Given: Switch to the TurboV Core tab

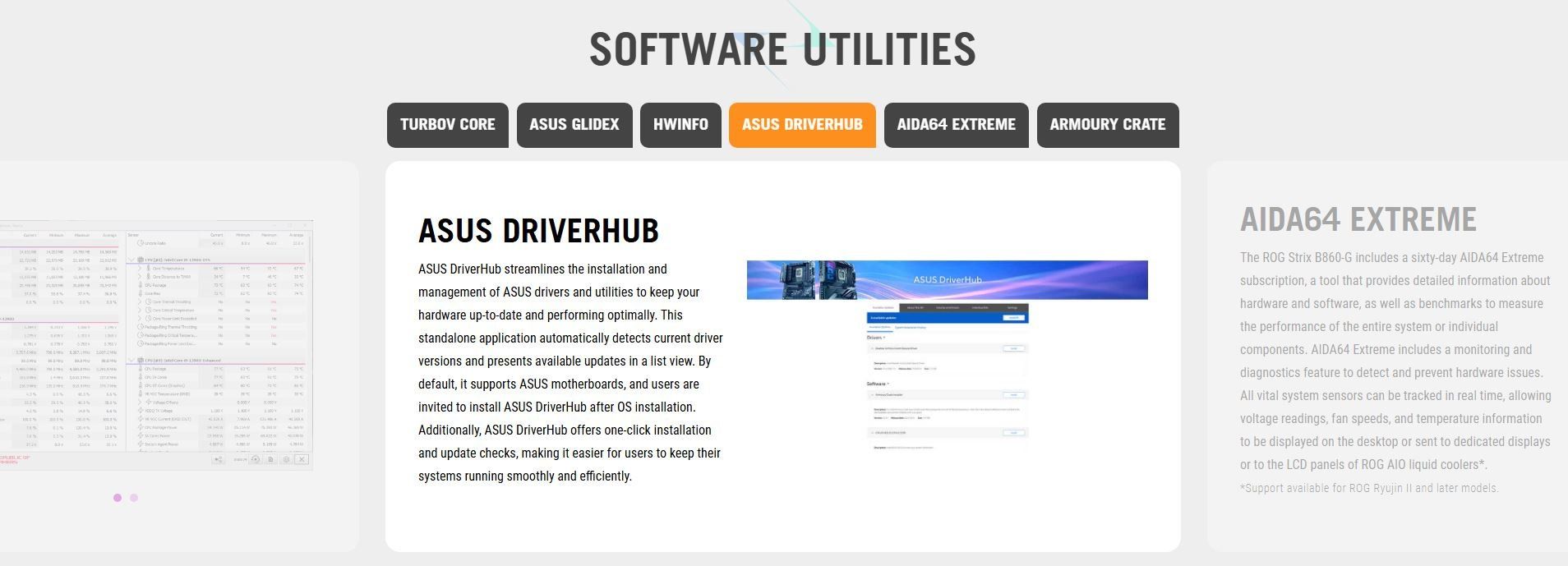Looking at the screenshot, I should [x=447, y=125].
